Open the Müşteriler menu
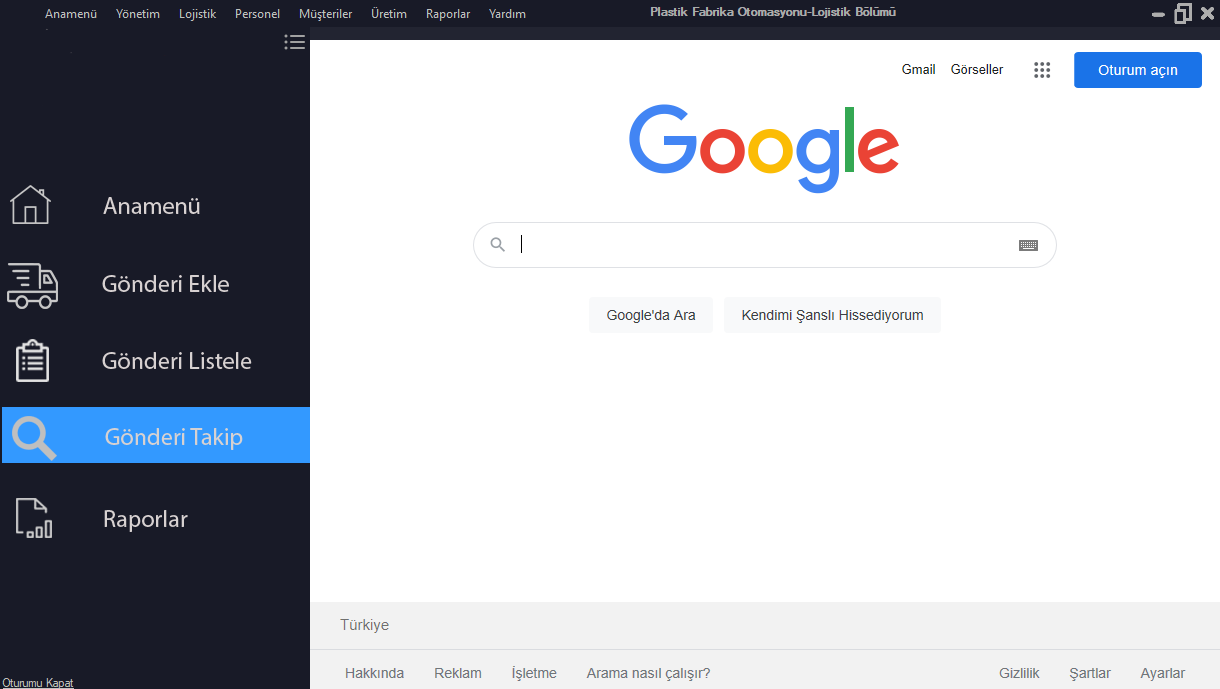 click(325, 14)
